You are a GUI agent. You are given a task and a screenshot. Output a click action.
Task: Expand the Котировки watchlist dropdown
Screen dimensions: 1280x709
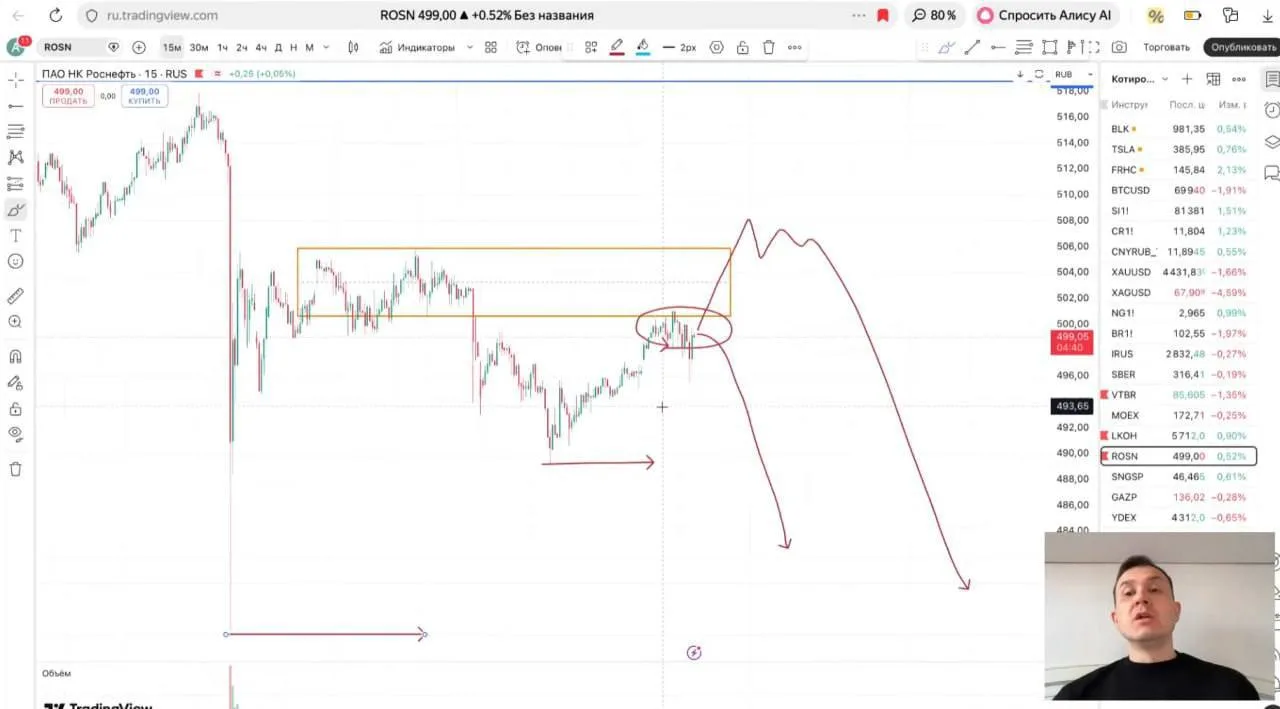tap(1140, 79)
